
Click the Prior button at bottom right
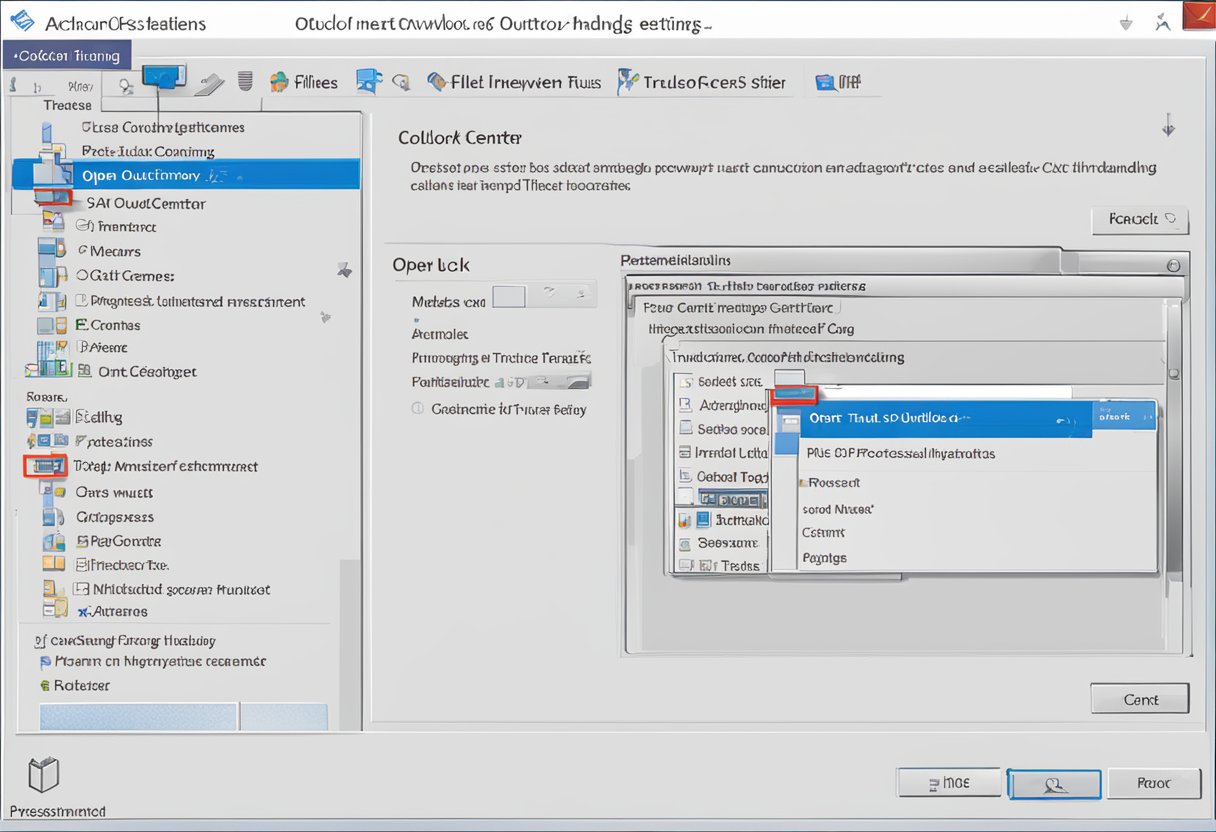[1153, 783]
